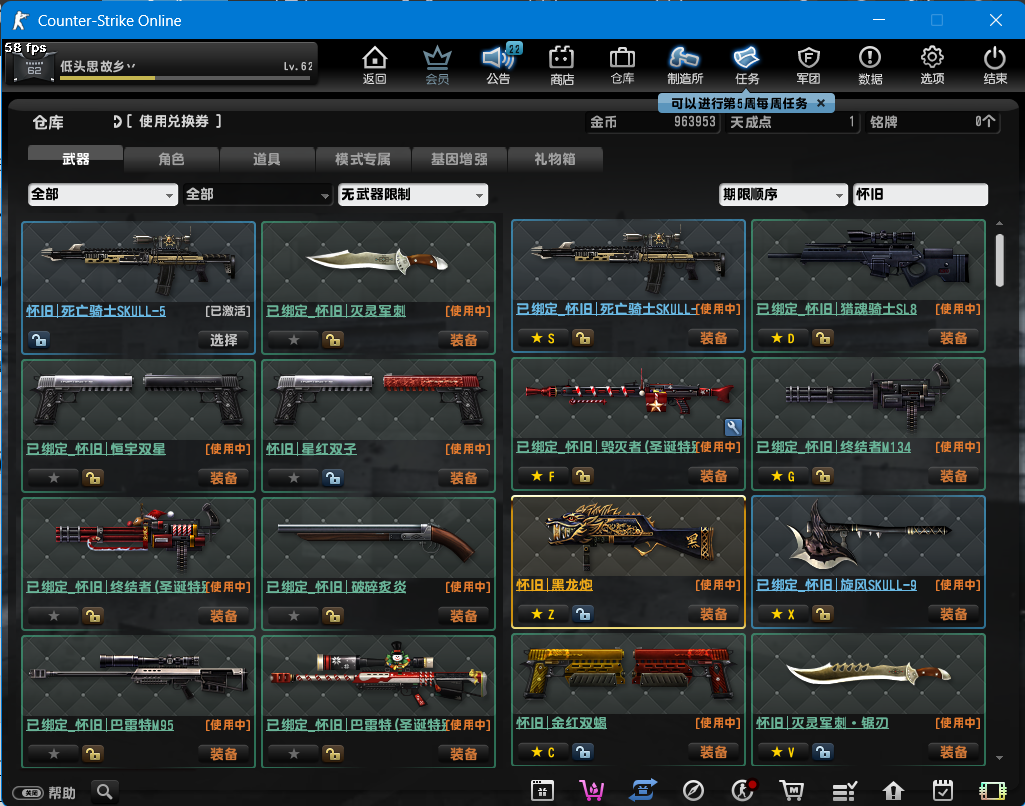Open the blue gift exchange arrows icon
Screen dimensions: 1025x806
(643, 791)
